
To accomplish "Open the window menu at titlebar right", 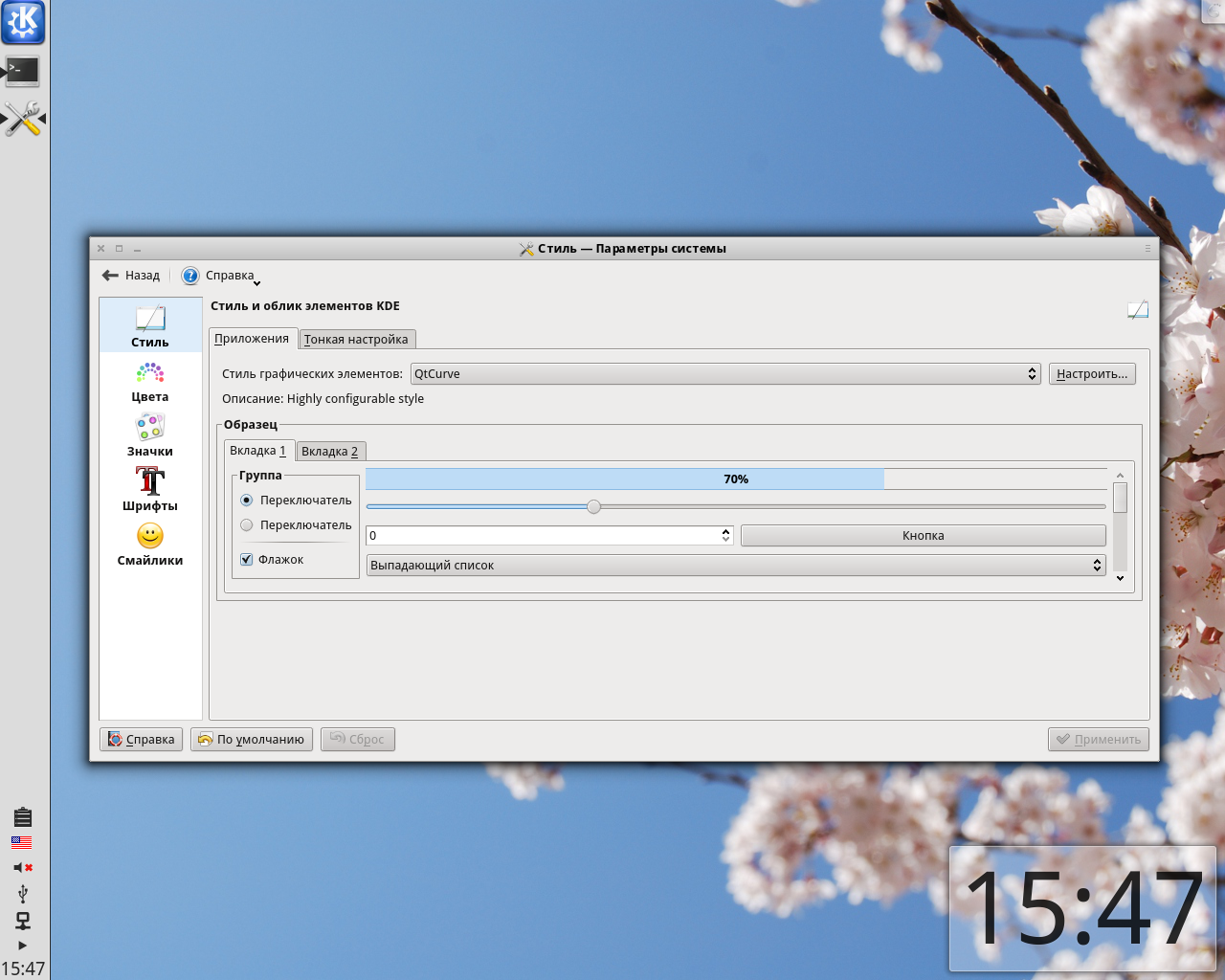I will click(1147, 249).
